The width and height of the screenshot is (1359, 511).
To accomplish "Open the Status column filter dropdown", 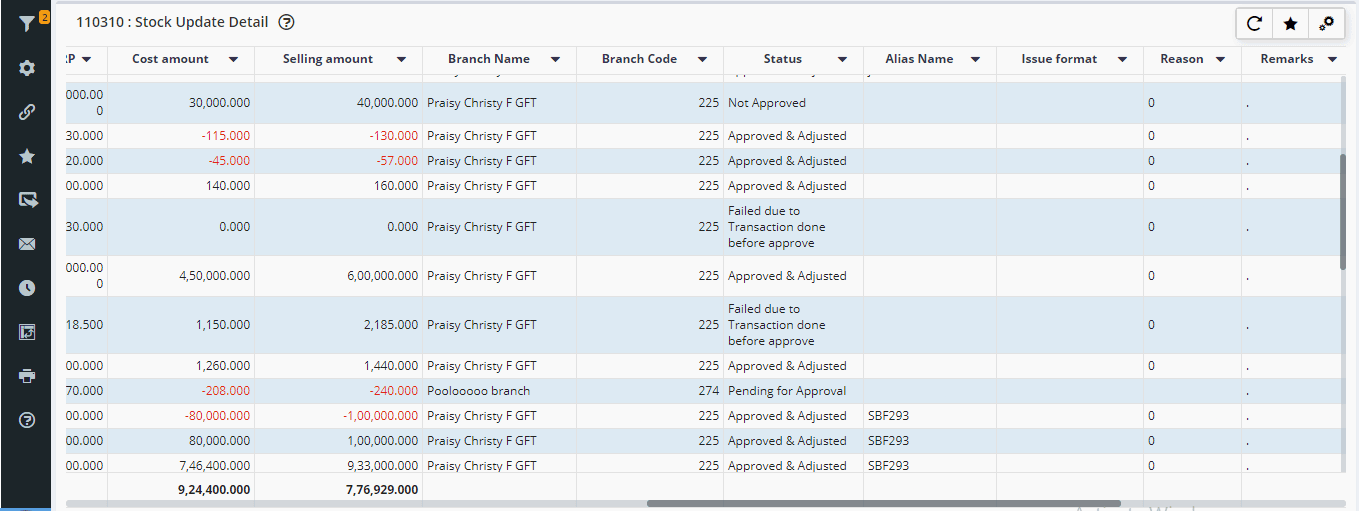I will click(x=842, y=60).
